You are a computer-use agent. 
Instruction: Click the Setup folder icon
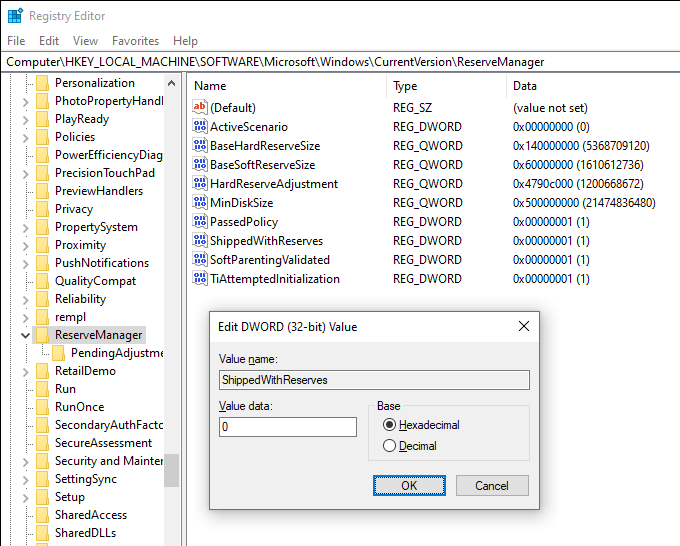[x=42, y=497]
